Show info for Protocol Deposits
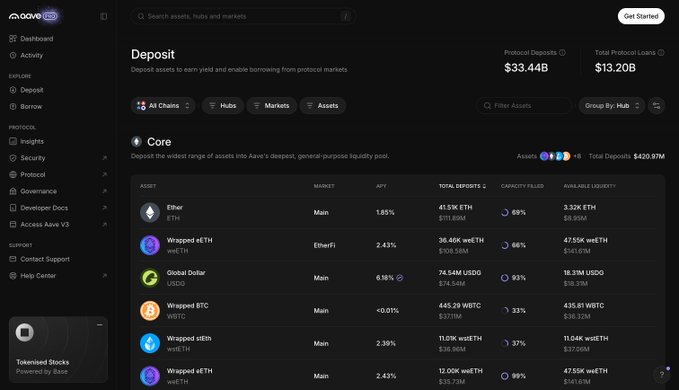This screenshot has width=679, height=390. pos(562,52)
